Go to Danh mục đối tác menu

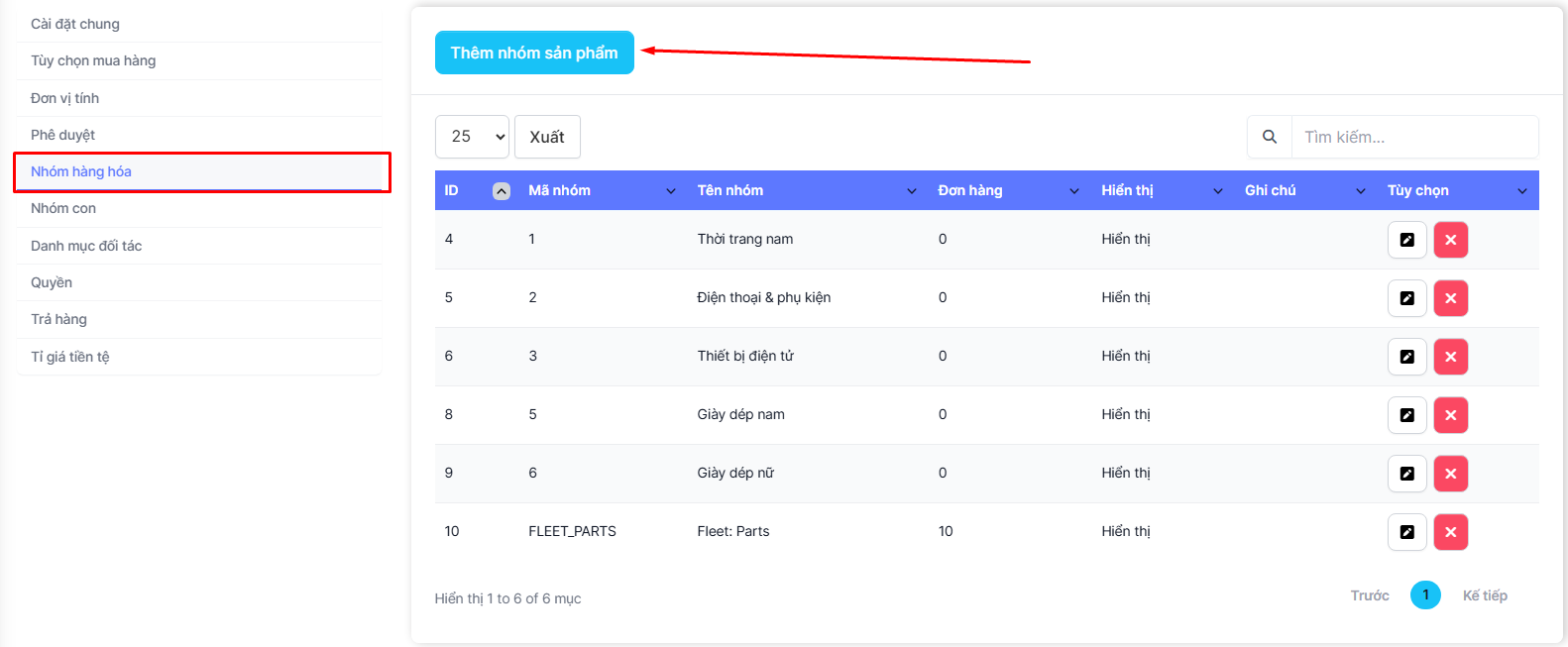coord(86,246)
